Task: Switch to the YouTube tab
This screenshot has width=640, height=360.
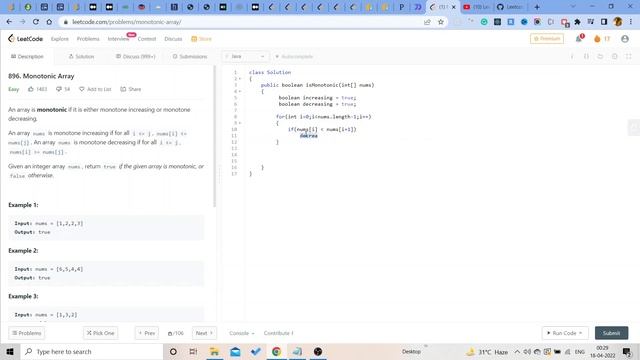Action: click(476, 7)
